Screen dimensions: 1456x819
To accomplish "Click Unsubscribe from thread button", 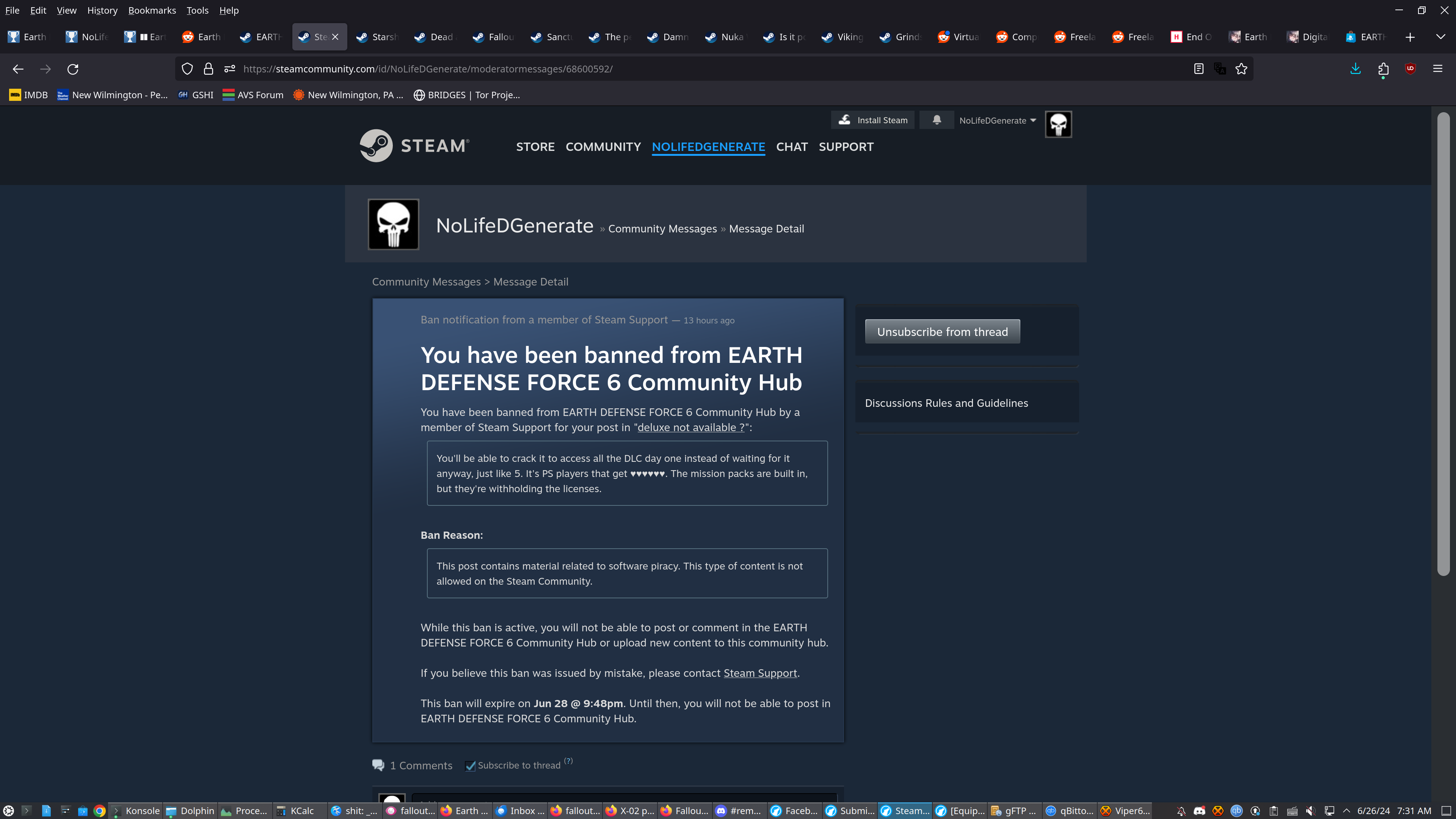I will (x=942, y=332).
